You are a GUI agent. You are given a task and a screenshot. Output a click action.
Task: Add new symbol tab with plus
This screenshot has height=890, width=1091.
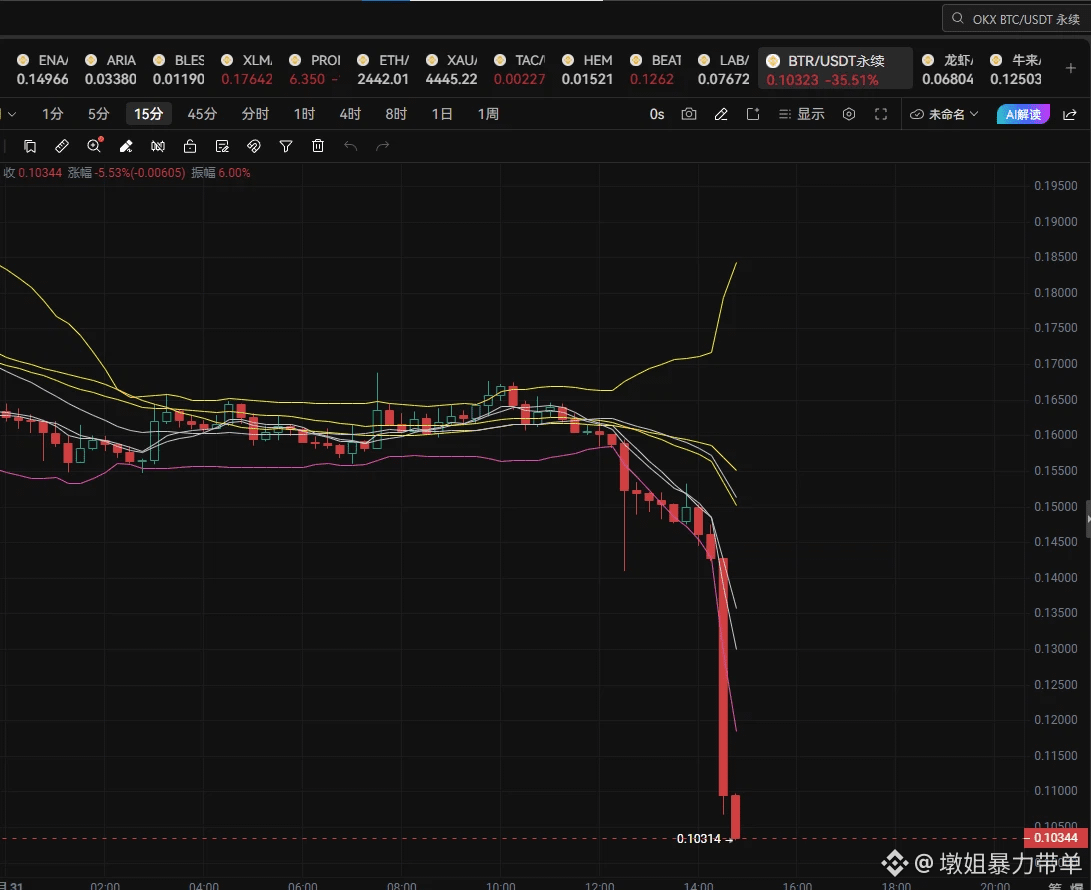pos(1071,68)
